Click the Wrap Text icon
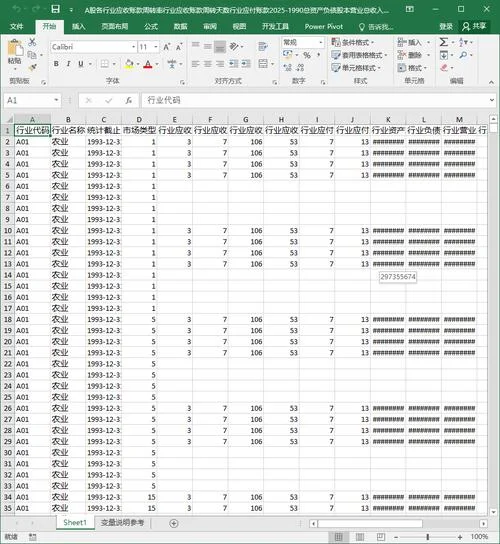The image size is (500, 544). tap(263, 46)
